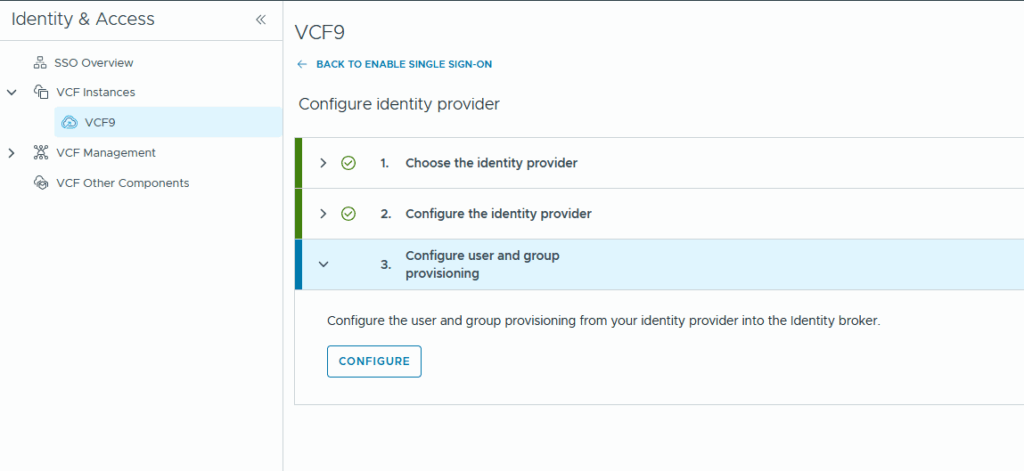This screenshot has width=1024, height=471.
Task: Collapse the Identity & Access sidebar panel
Action: coord(260,20)
